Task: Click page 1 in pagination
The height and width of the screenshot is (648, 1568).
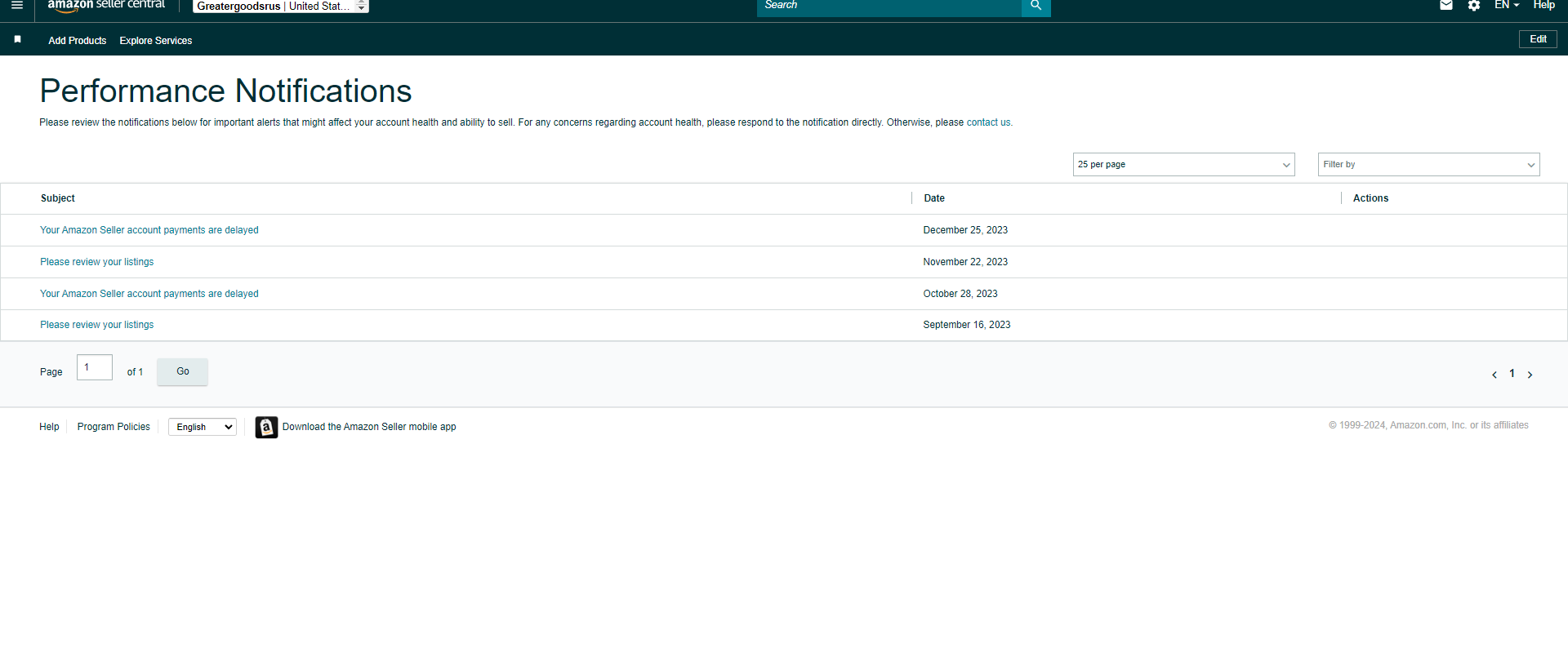Action: pos(1512,374)
